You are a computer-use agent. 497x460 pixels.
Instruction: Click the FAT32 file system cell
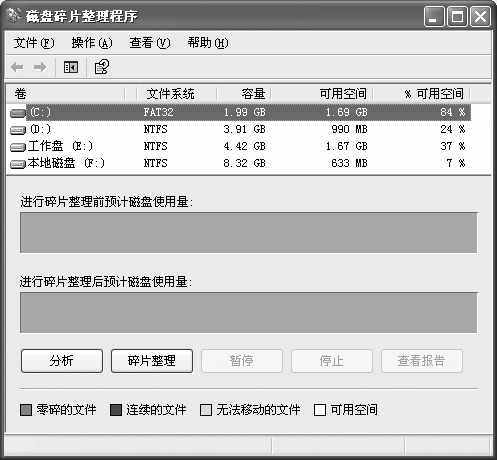click(158, 112)
